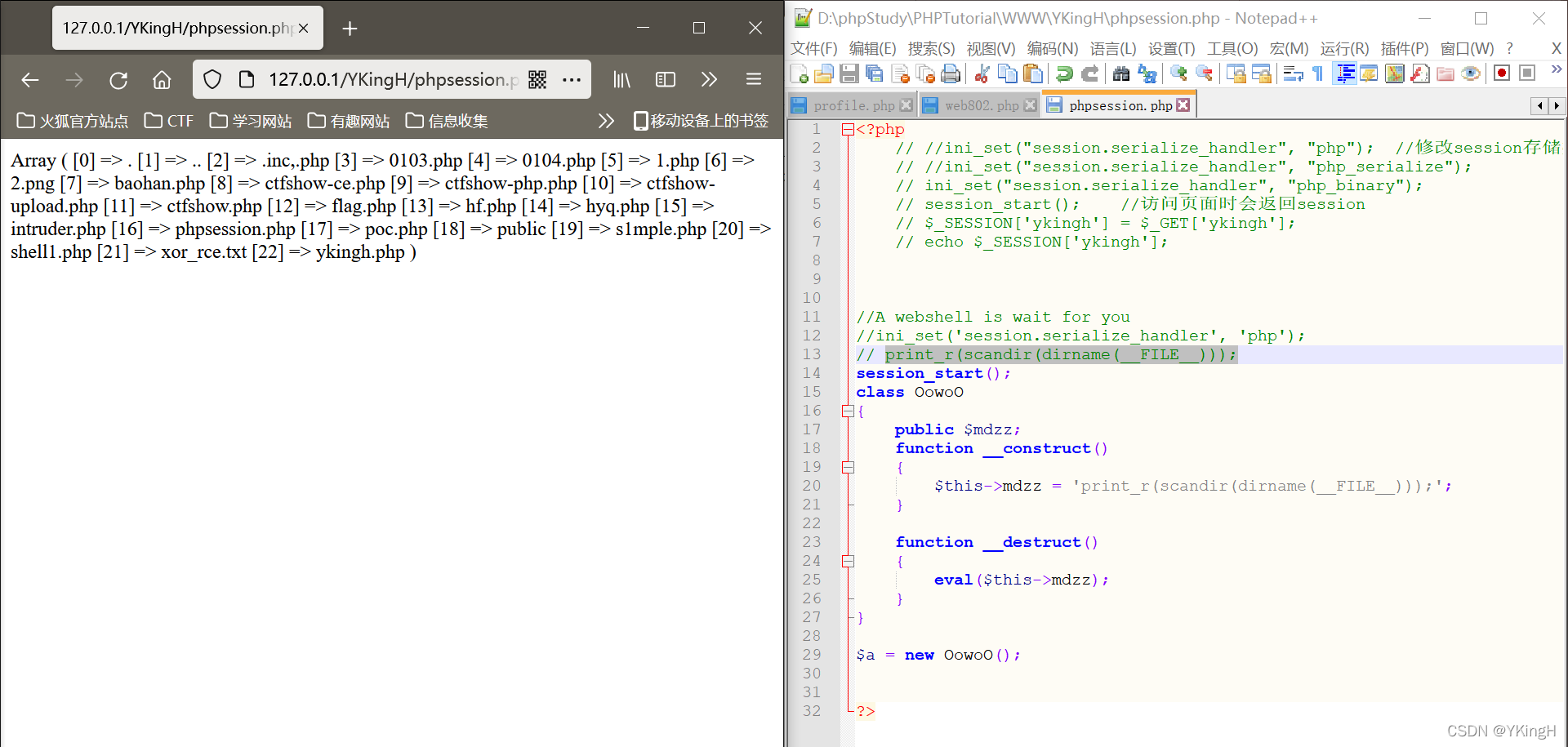Click Firefox address bar URL
This screenshot has width=1568, height=747.
click(x=394, y=79)
